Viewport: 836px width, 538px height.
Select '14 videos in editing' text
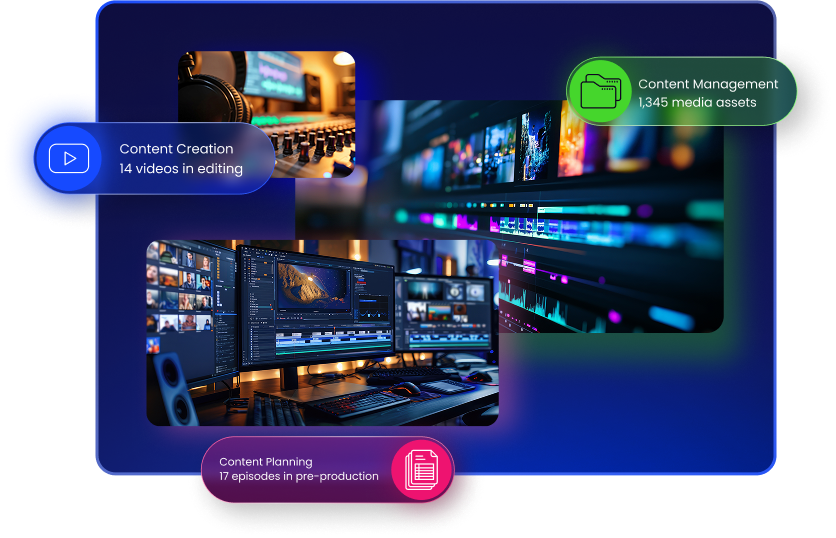pyautogui.click(x=181, y=168)
